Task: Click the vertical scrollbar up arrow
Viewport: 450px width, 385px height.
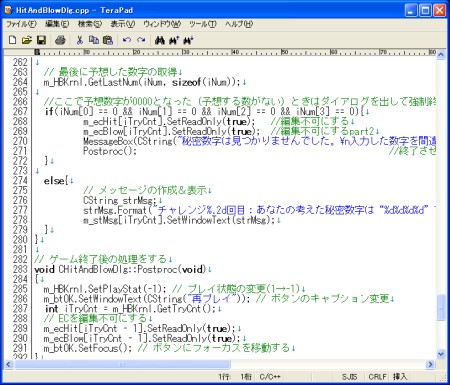Action: tap(441, 55)
